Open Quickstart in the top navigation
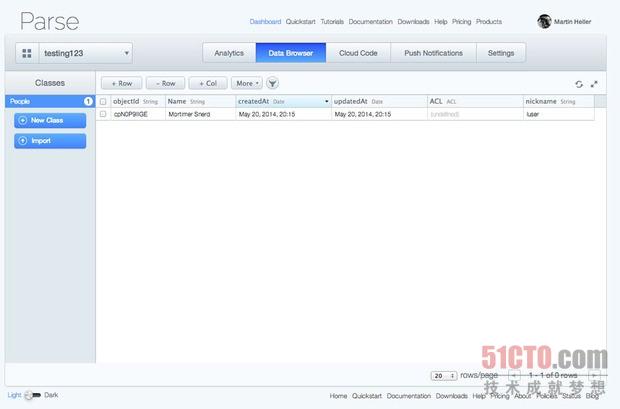Screen dimensions: 620x409 pos(301,22)
